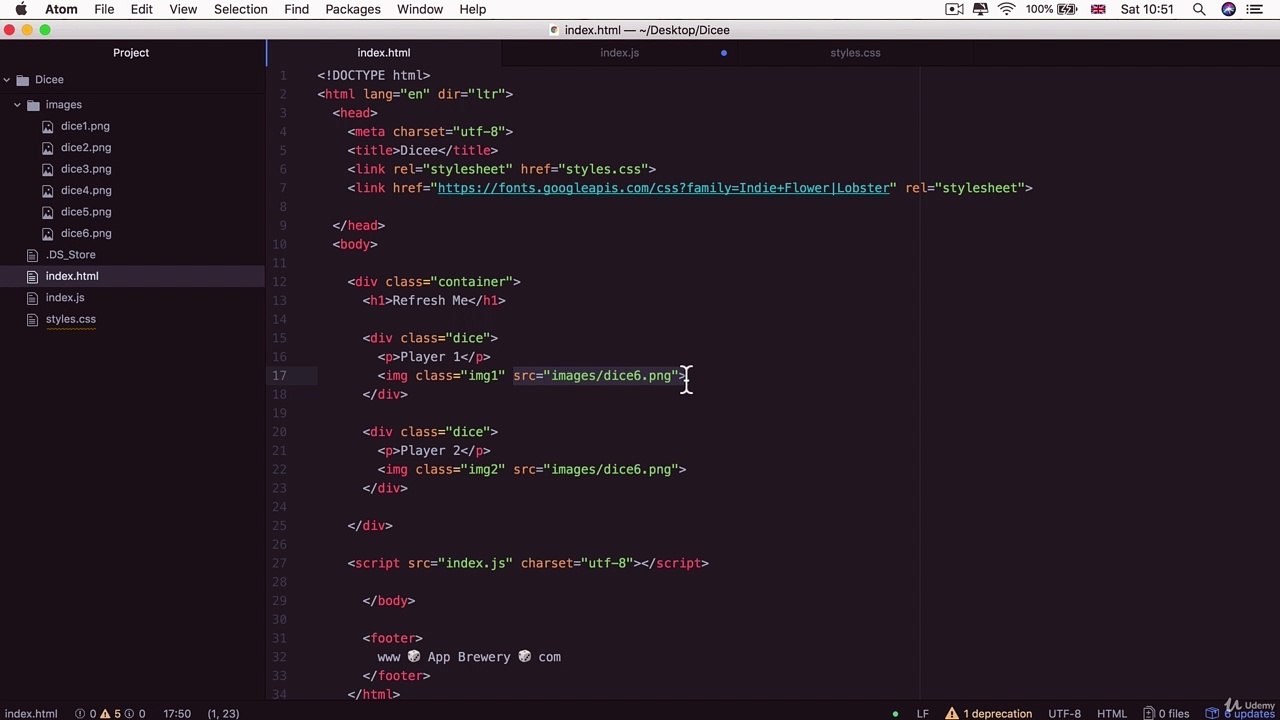Change the UTF-8 file encoding

point(1064,714)
